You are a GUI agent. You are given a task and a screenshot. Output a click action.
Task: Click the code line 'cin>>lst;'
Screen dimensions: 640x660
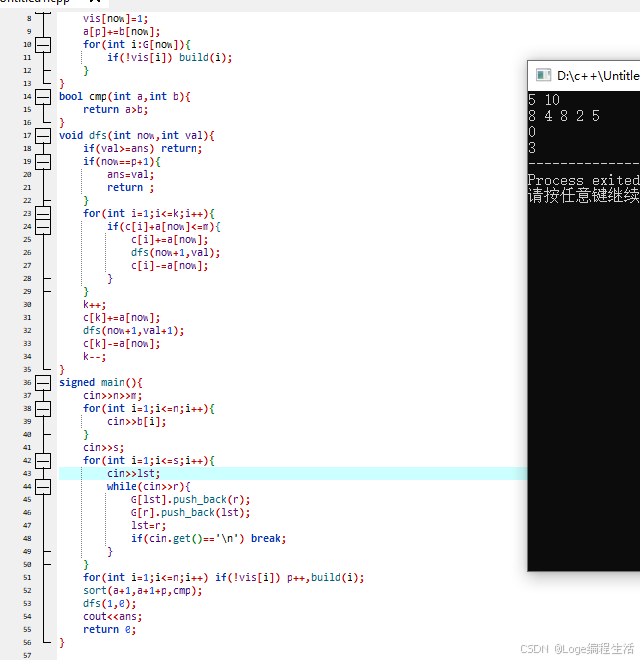(133, 474)
